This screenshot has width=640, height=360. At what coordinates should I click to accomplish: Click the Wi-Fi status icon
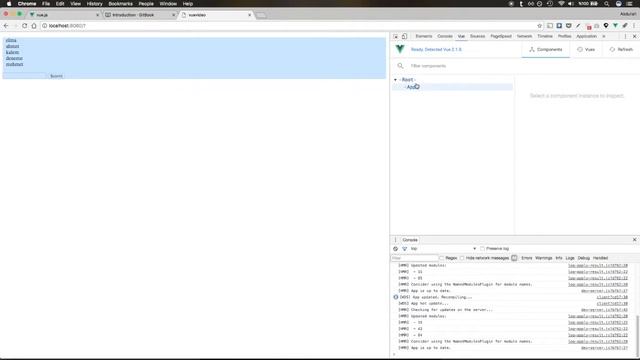561,4
